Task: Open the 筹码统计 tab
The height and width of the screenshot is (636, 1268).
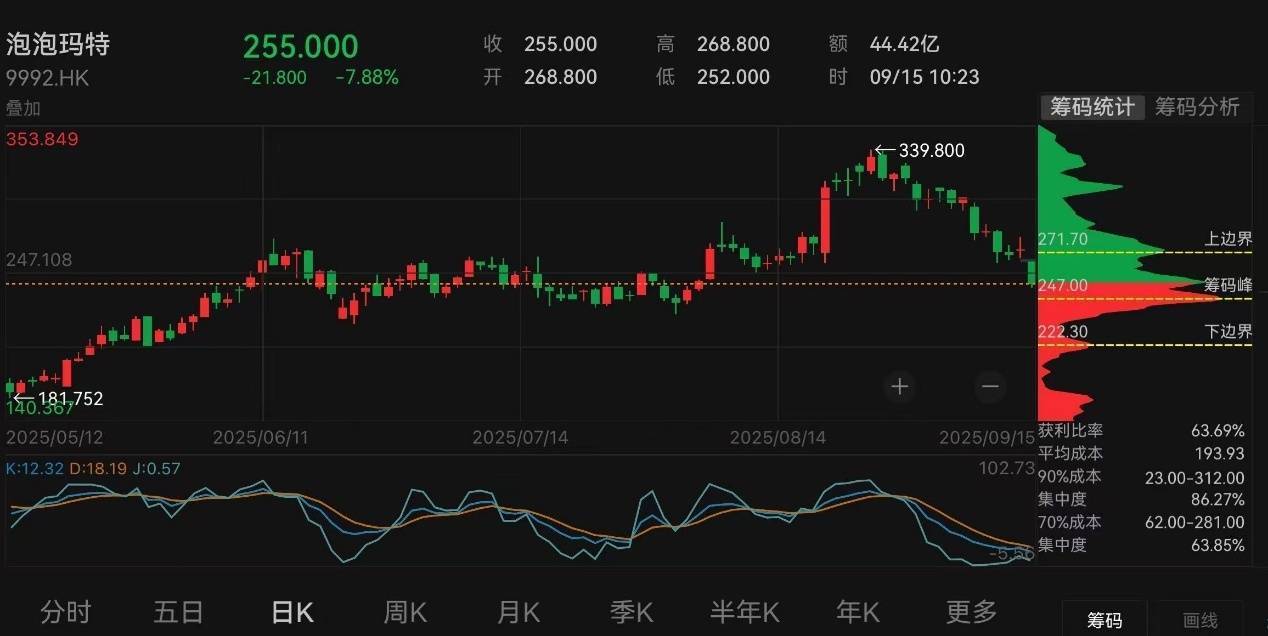Action: [x=1091, y=108]
